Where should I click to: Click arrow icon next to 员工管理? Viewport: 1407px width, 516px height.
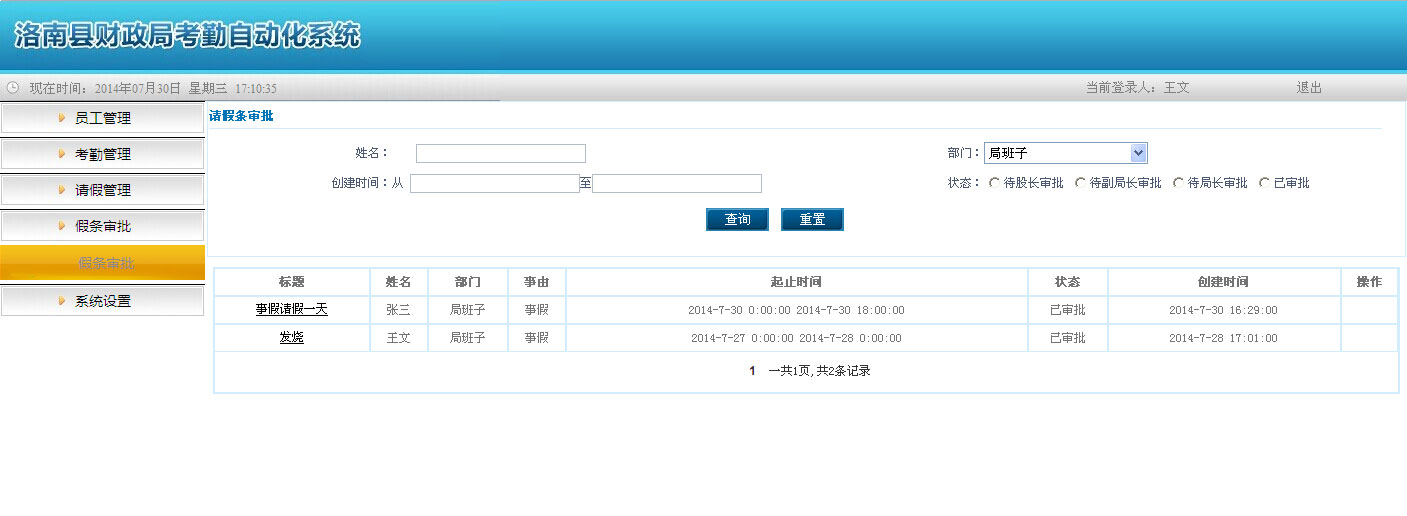pyautogui.click(x=62, y=118)
